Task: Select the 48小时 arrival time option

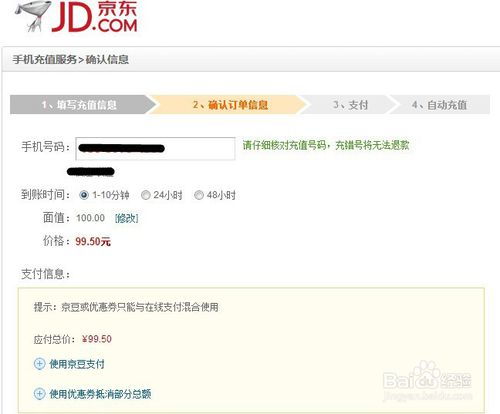Action: tap(199, 195)
